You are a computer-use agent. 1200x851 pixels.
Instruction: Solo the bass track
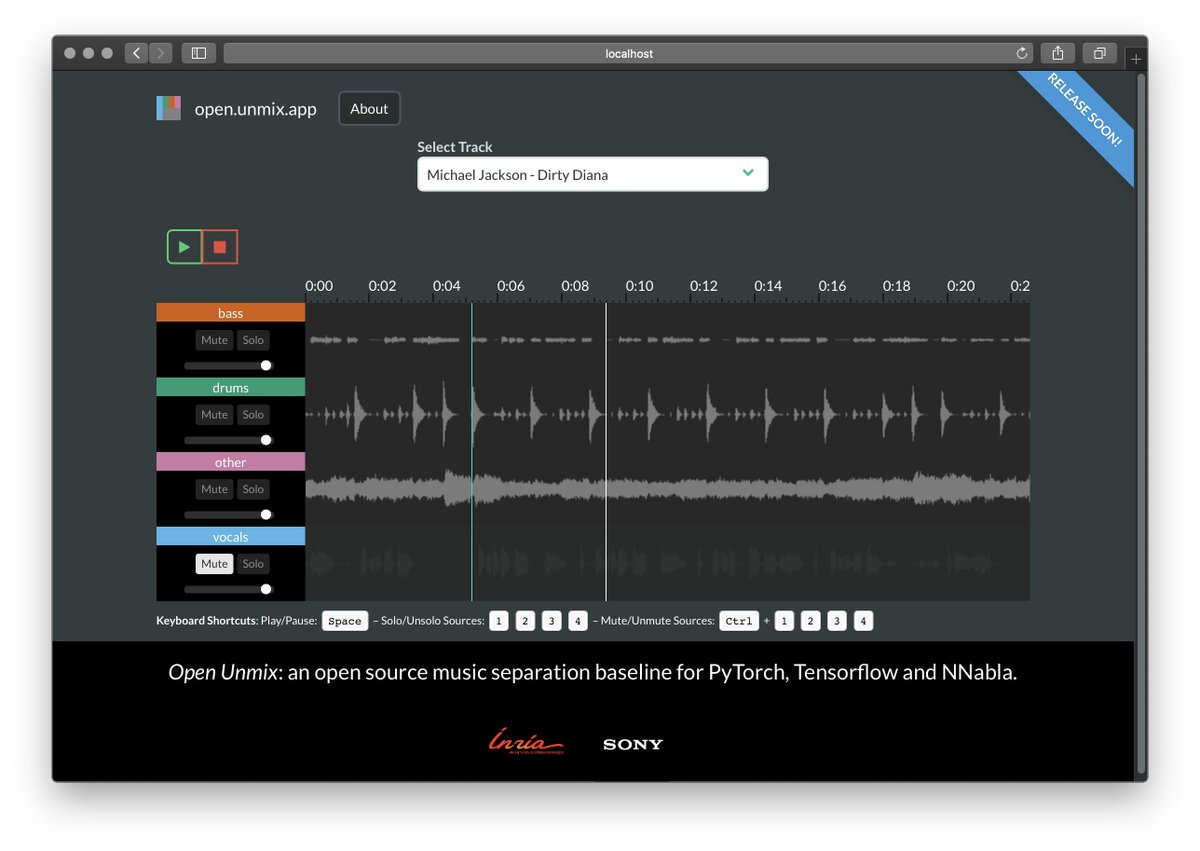[x=253, y=340]
